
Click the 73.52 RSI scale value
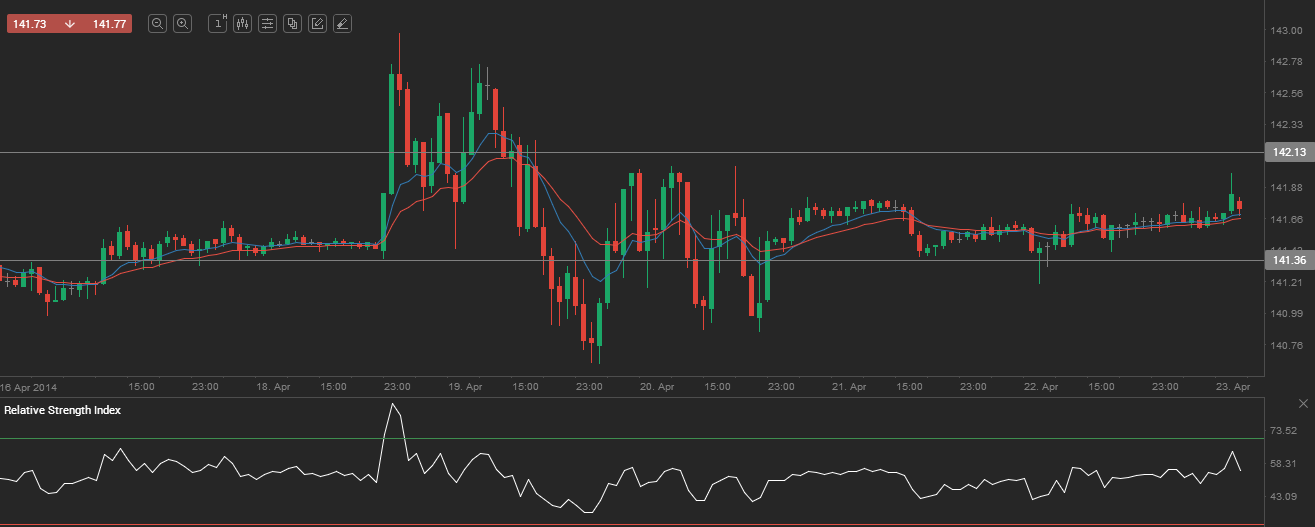point(1284,431)
